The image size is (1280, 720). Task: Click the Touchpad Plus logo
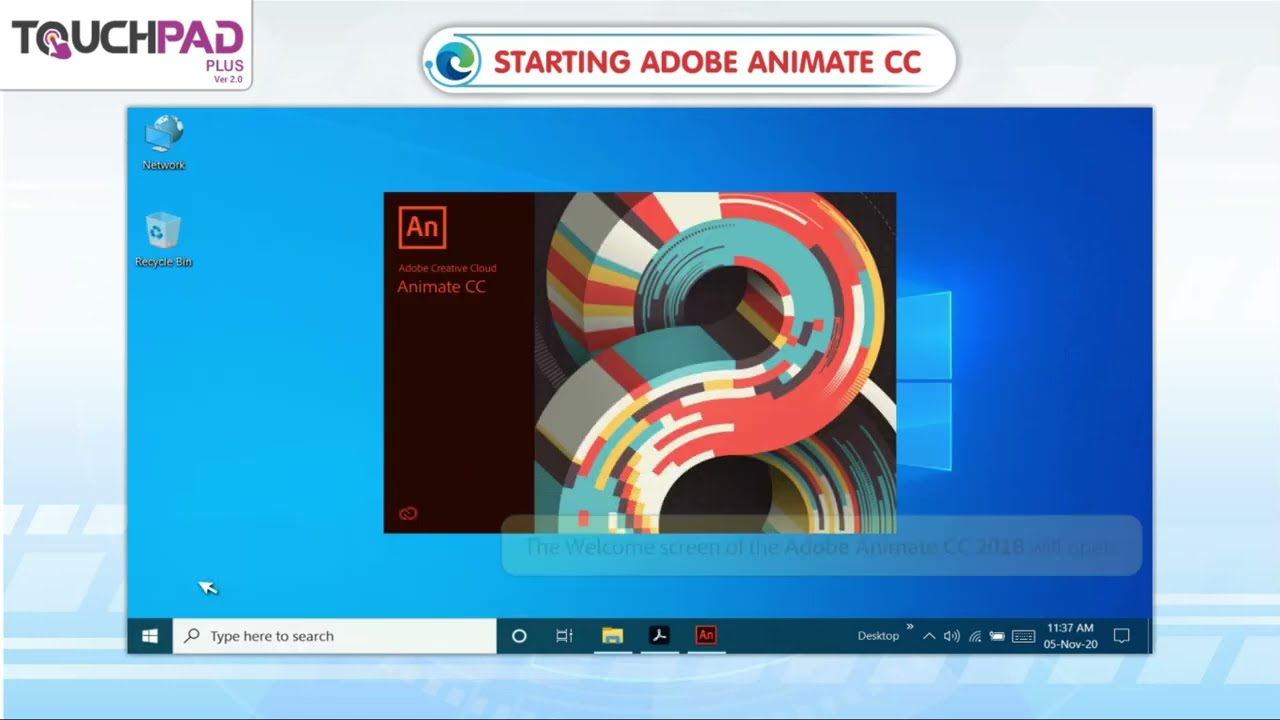click(127, 46)
